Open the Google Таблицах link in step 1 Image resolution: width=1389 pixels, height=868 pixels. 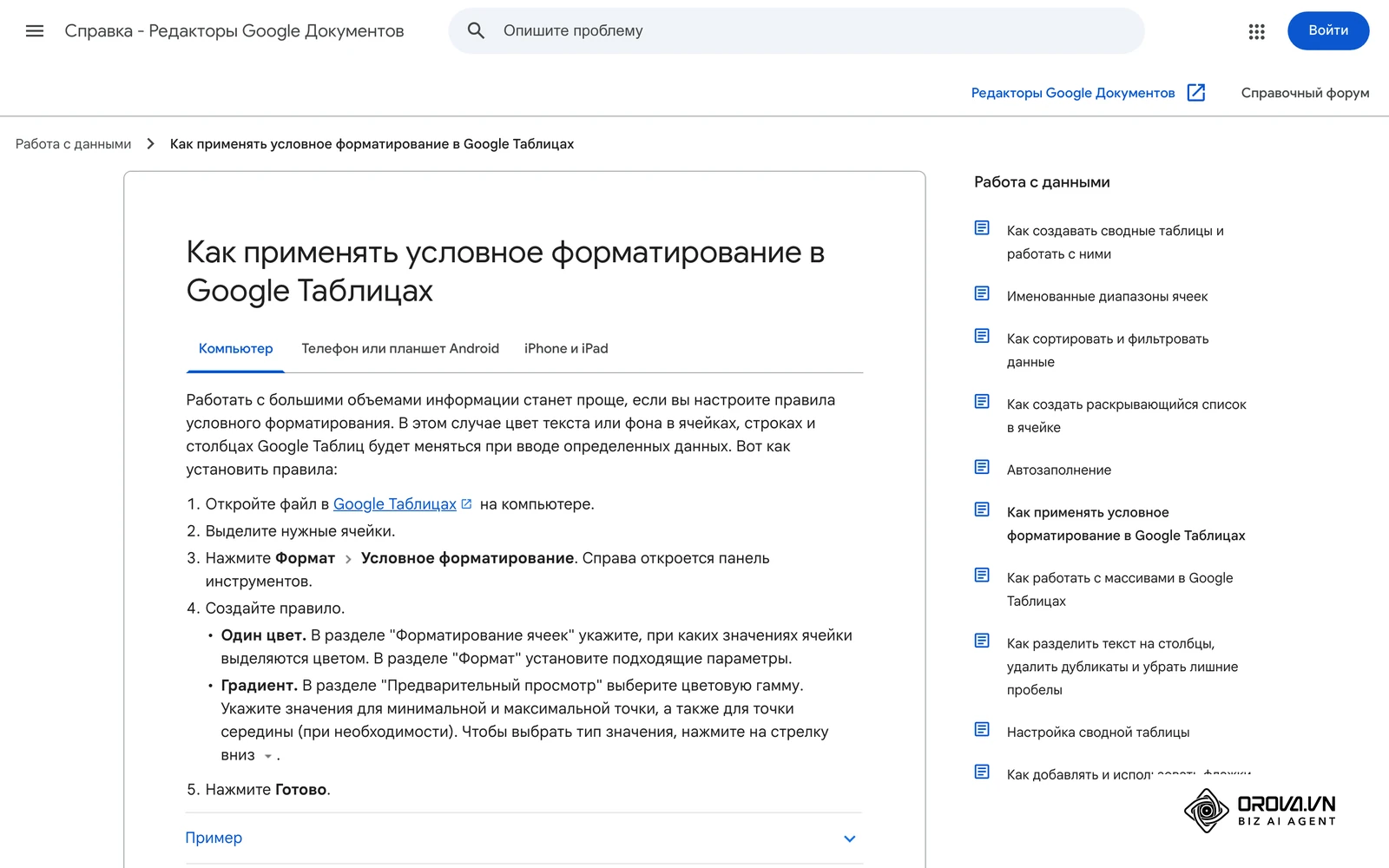(395, 504)
